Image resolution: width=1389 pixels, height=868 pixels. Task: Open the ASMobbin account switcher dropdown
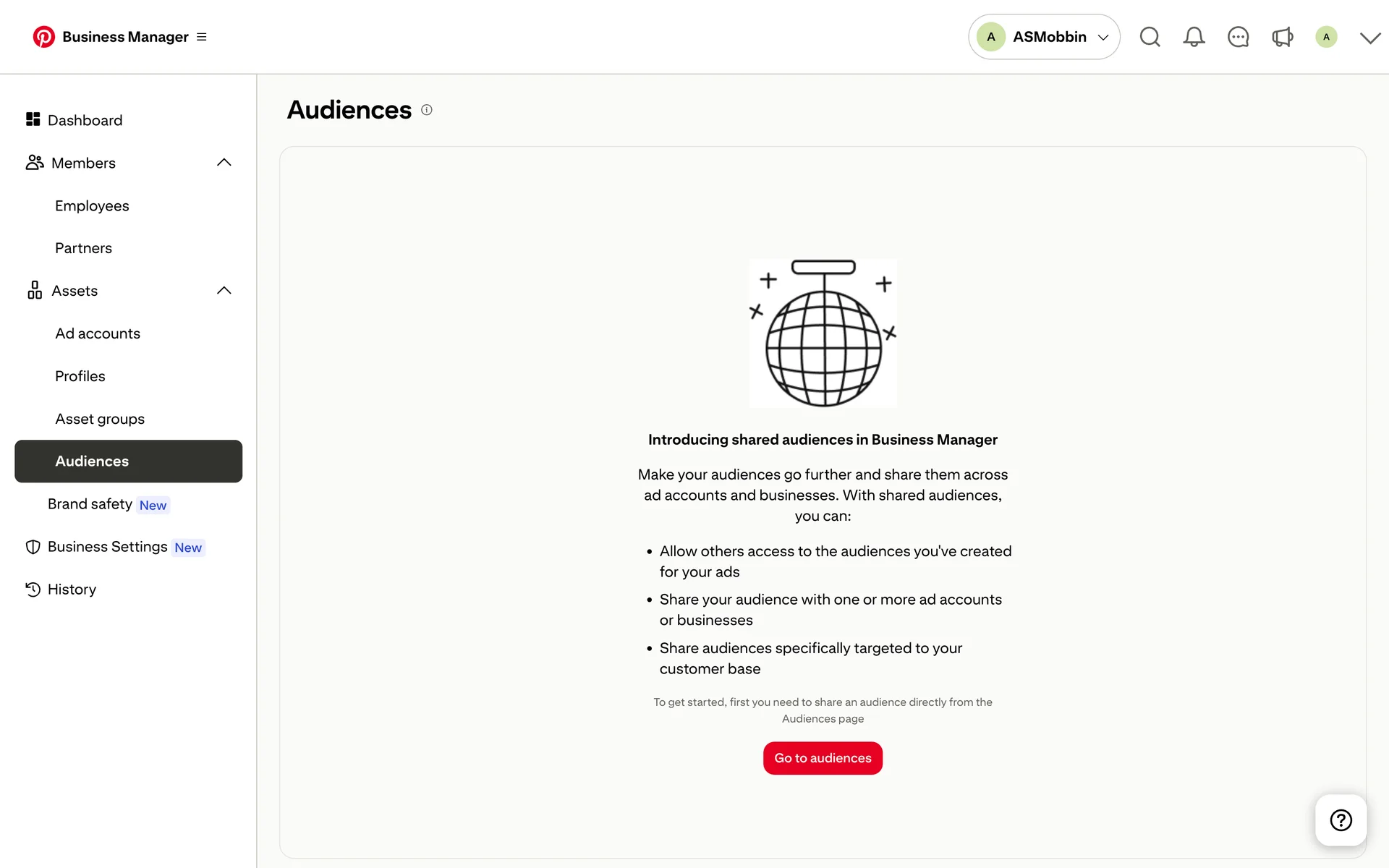point(1044,37)
